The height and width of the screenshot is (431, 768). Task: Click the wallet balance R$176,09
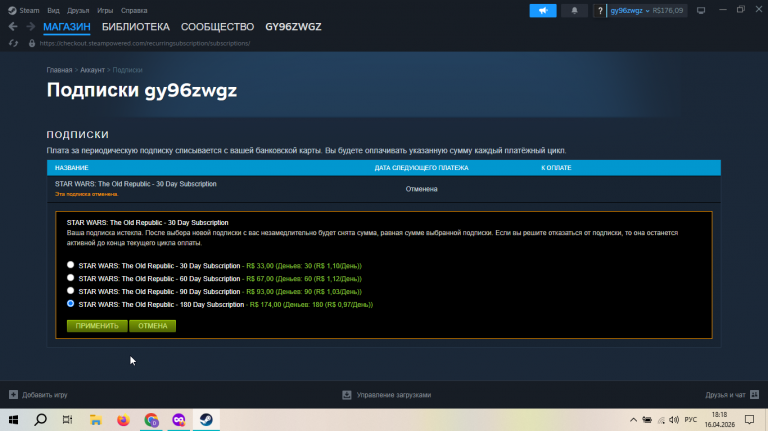(x=668, y=10)
